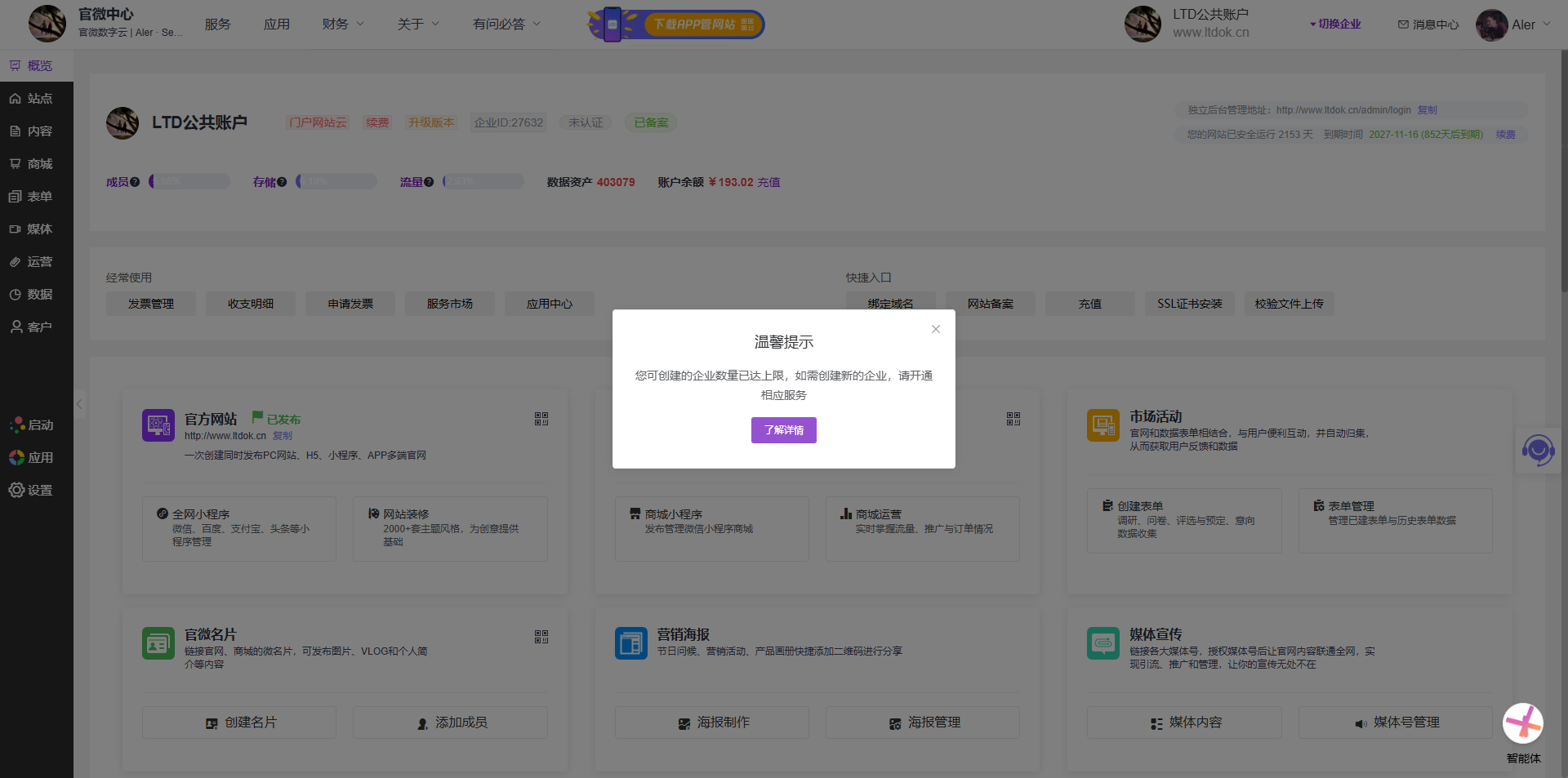Select 应用 in top menu

[x=276, y=24]
